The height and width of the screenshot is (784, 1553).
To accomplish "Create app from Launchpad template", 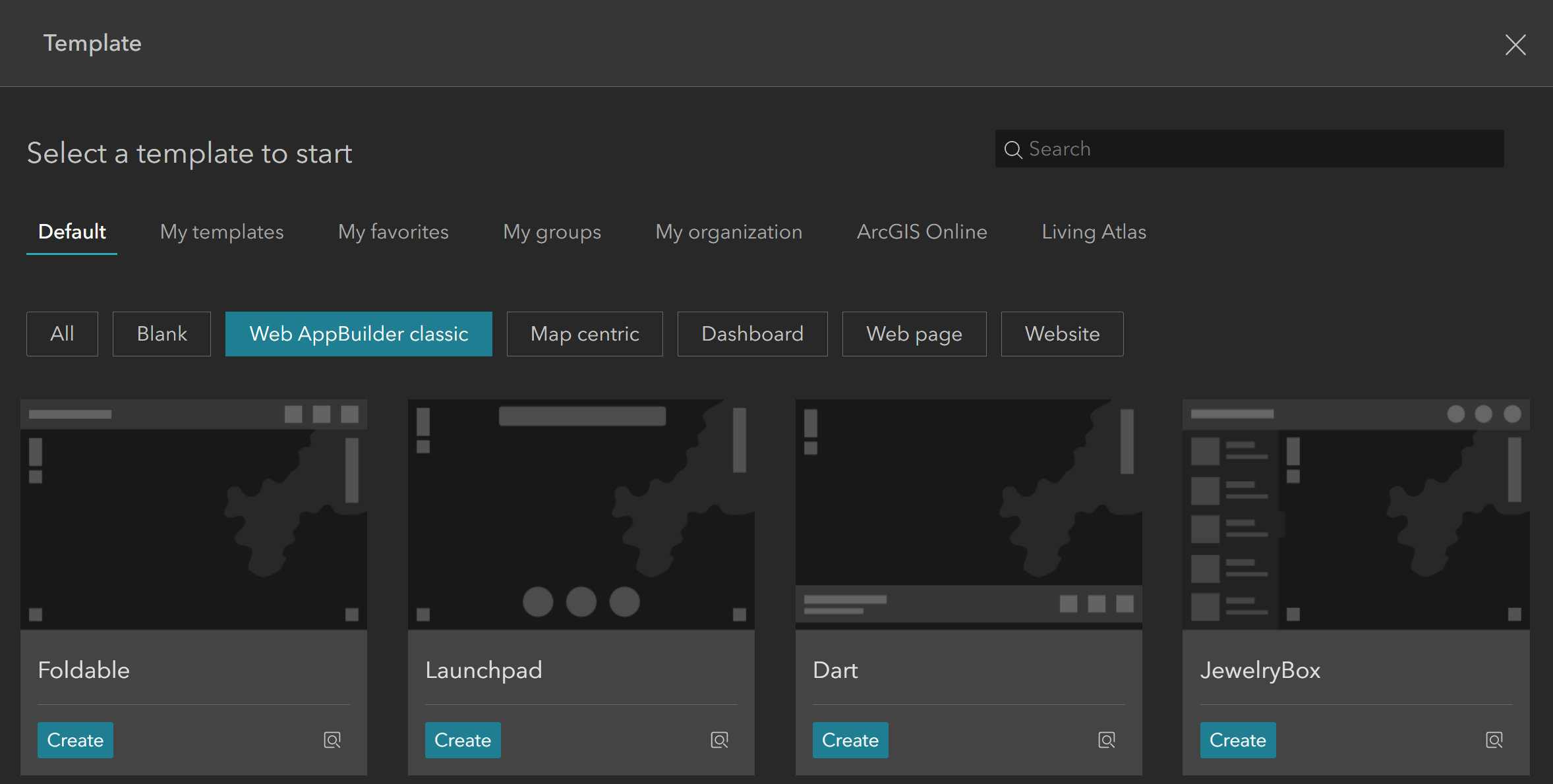I will (463, 740).
